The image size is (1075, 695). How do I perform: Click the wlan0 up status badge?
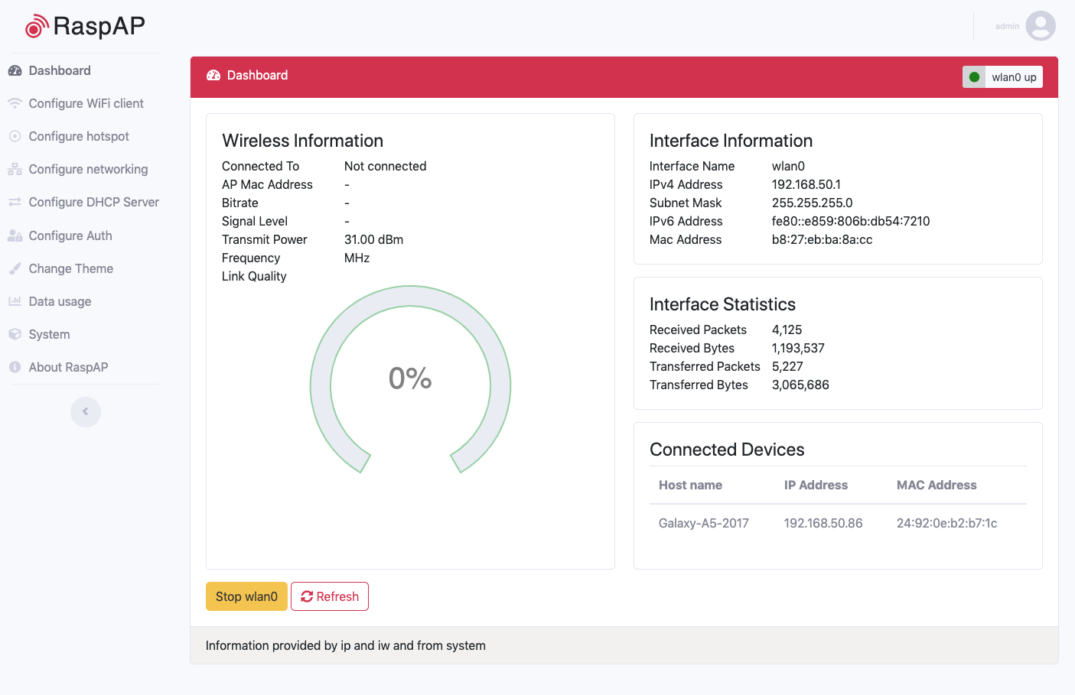pyautogui.click(x=1002, y=77)
